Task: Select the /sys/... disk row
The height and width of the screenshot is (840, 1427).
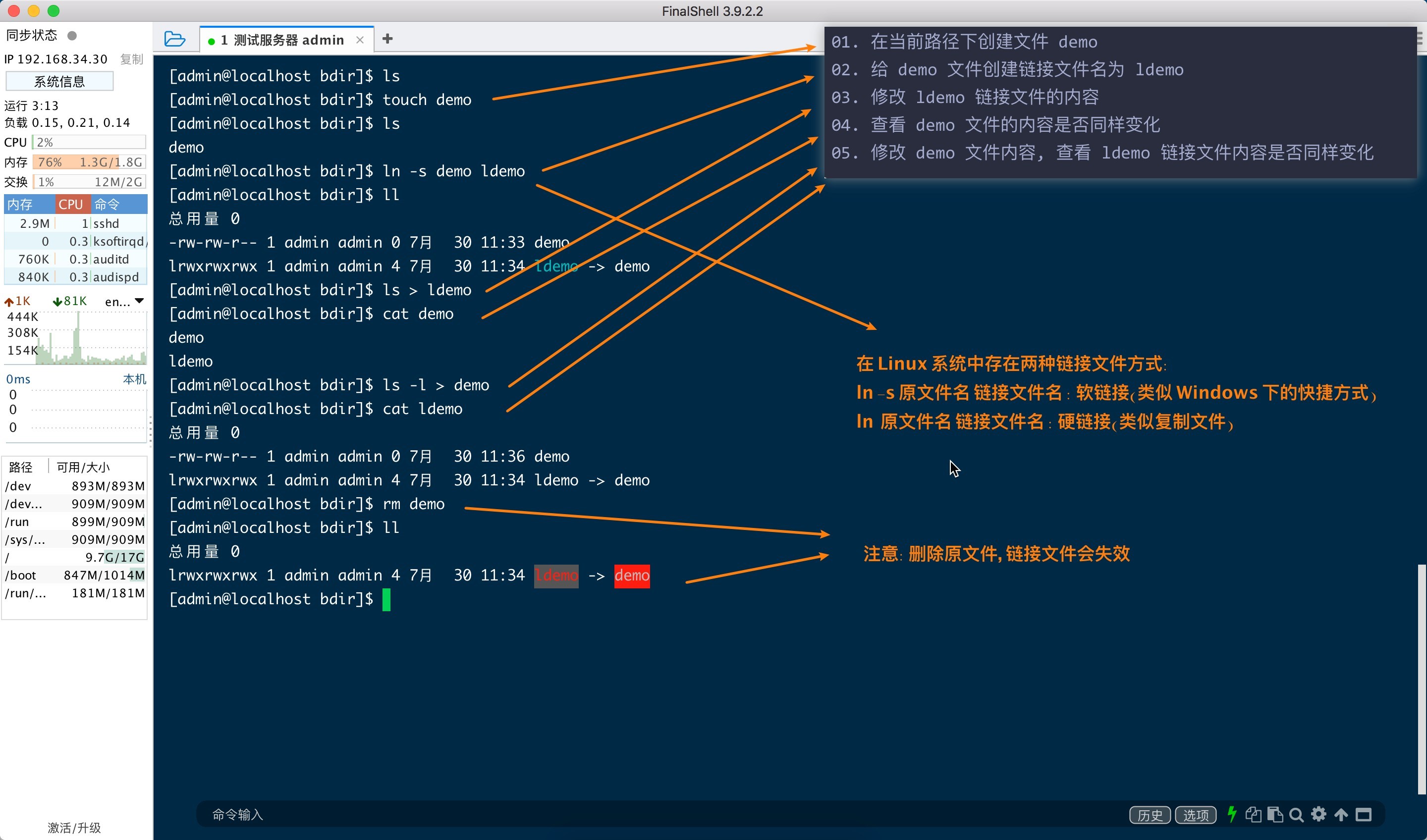Action: pos(75,539)
